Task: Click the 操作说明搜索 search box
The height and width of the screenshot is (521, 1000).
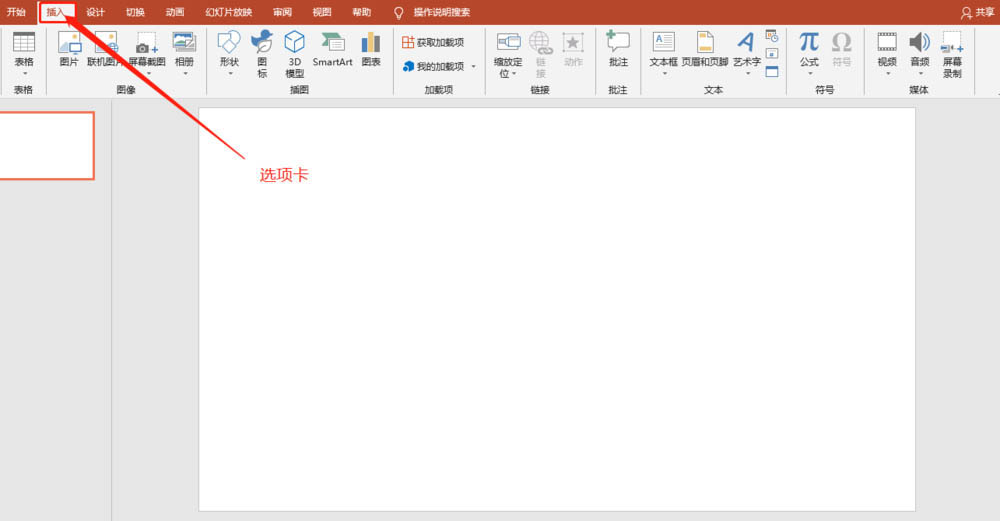Action: (x=442, y=12)
